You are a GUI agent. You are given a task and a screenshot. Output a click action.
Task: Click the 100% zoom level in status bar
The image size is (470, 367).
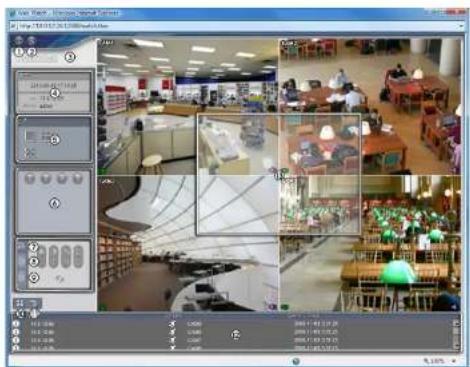coord(434,361)
